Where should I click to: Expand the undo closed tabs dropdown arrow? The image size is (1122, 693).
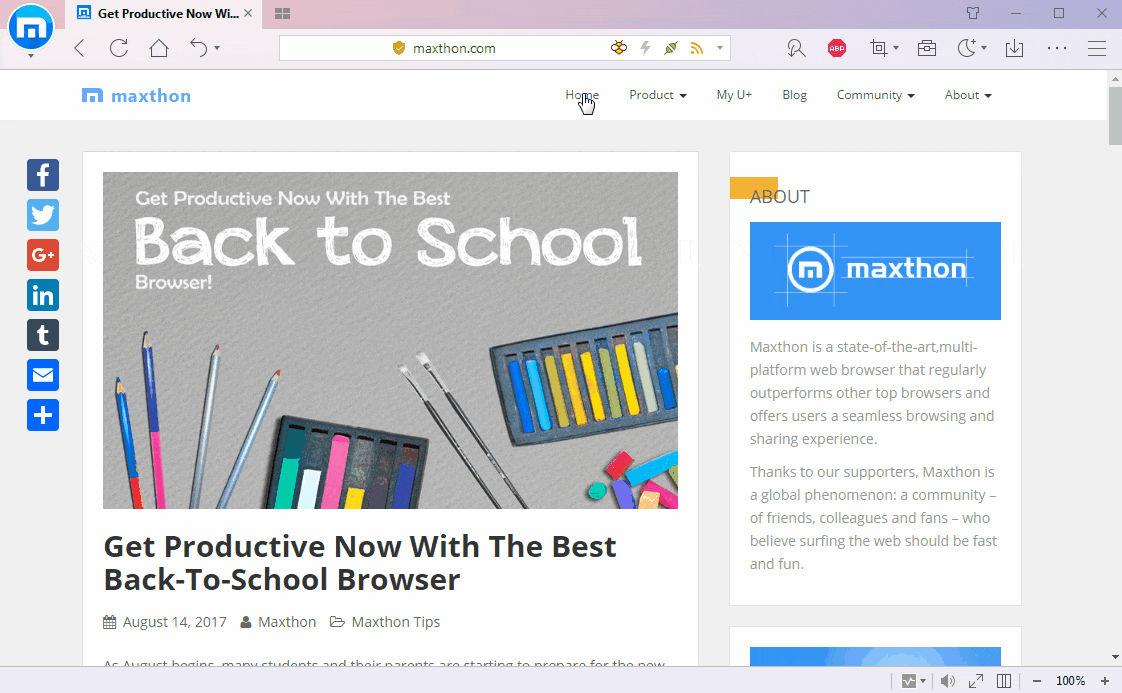217,48
